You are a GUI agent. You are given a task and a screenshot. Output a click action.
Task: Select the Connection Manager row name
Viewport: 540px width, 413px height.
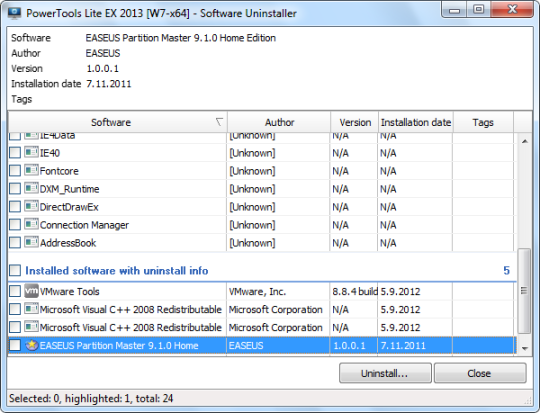84,225
